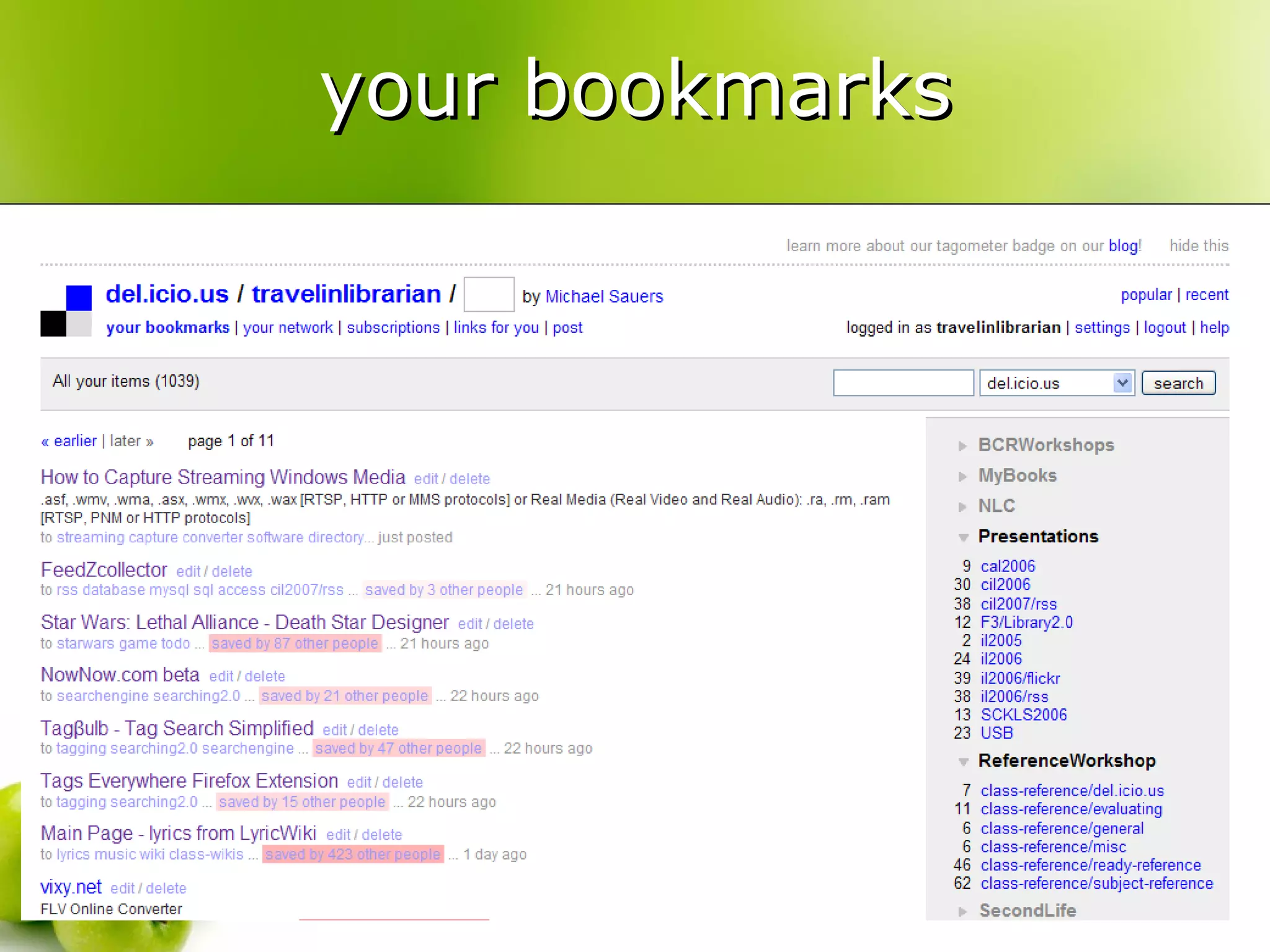Log out via the logout link

[x=1165, y=327]
